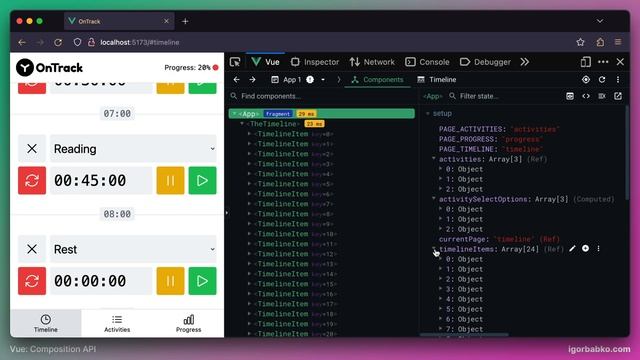Viewport: 640px width, 360px height.
Task: Close the OnTrack browser tab
Action: pos(166,21)
